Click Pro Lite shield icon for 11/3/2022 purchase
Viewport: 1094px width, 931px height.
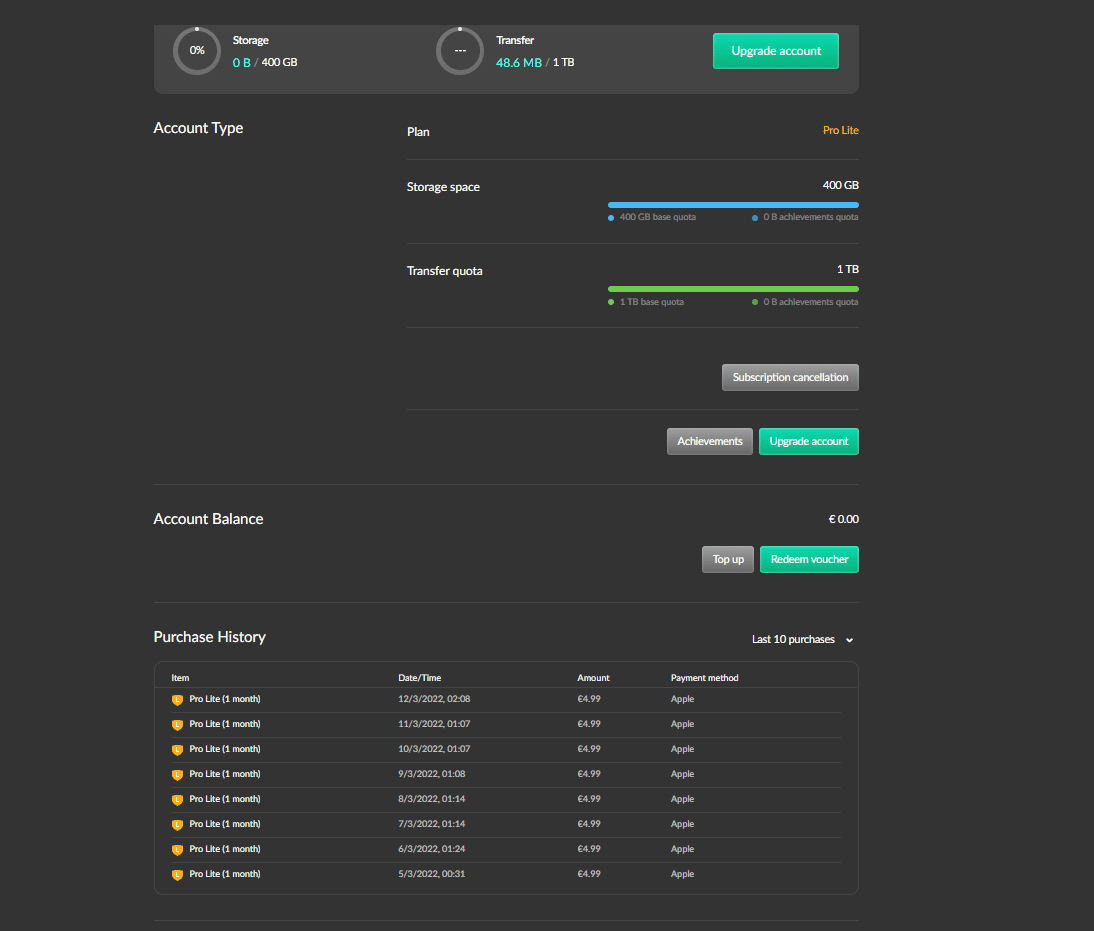click(x=177, y=724)
